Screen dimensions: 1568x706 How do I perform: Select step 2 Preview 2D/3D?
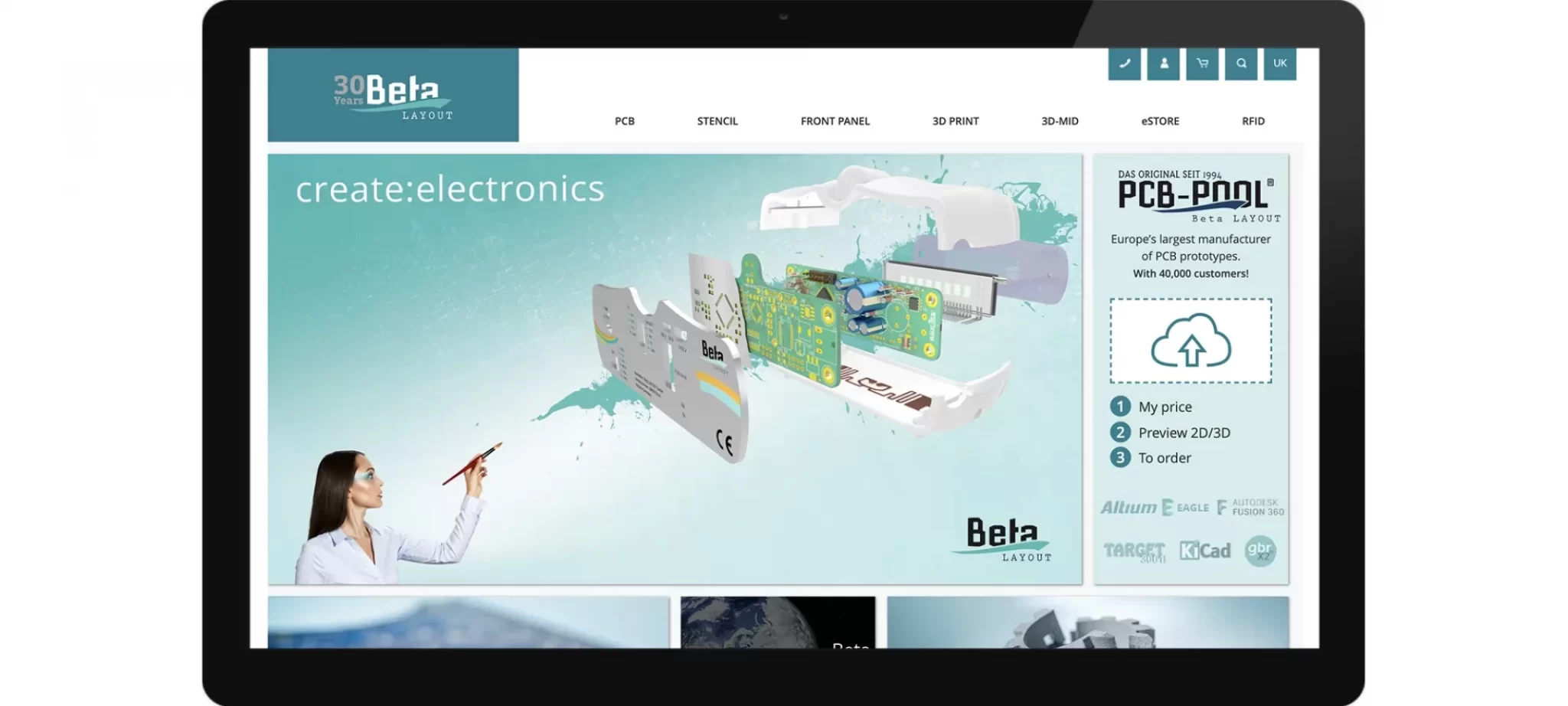[x=1171, y=433]
